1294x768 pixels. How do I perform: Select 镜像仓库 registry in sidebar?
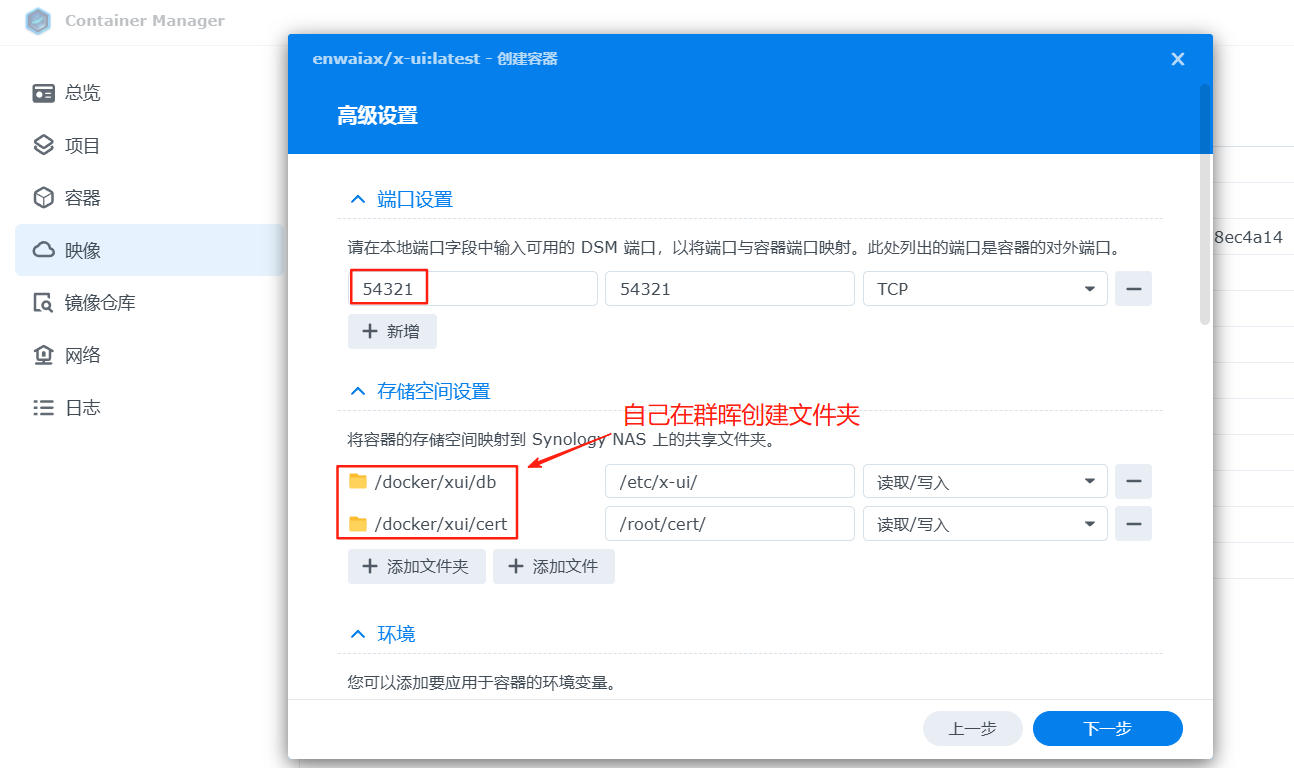(99, 303)
